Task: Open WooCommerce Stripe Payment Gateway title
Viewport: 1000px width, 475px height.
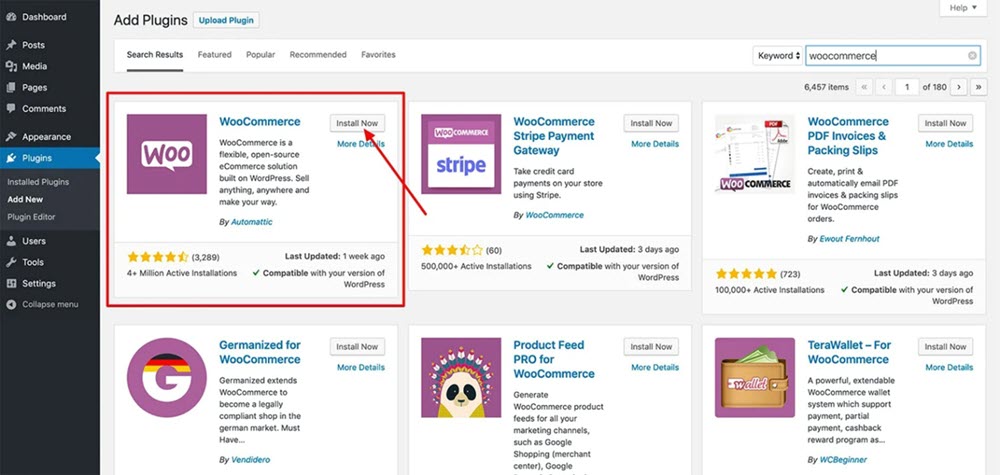Action: coord(554,136)
